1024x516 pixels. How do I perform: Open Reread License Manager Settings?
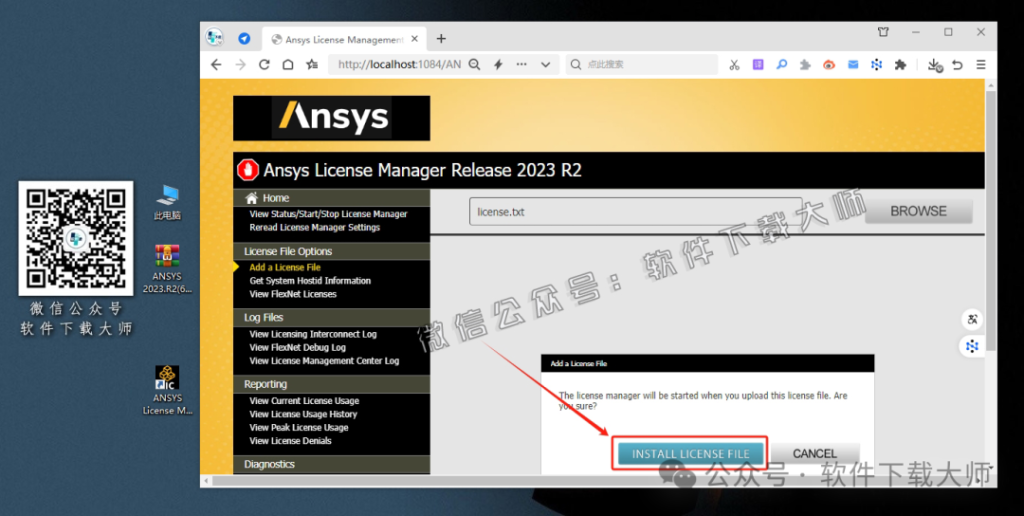315,227
